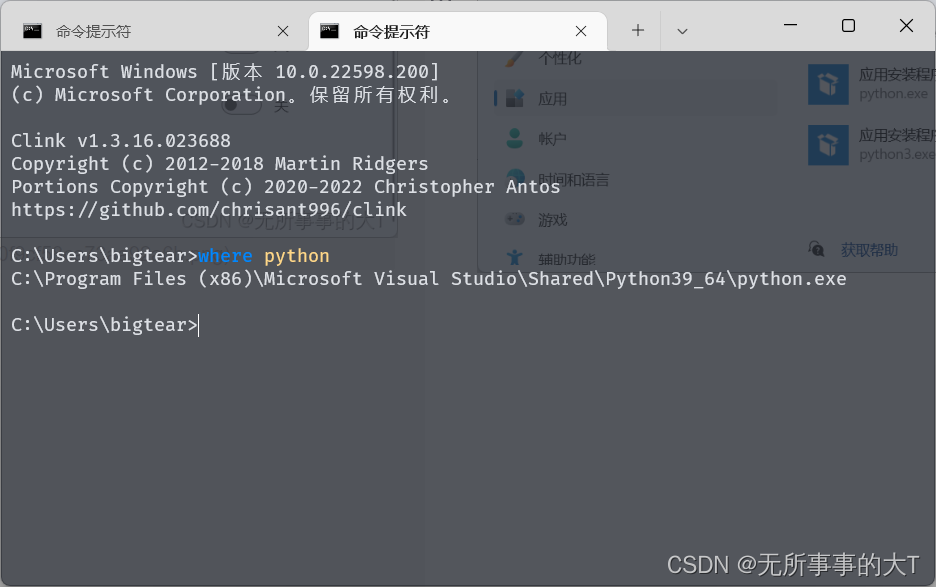Click the 游戏 controller icon in Settings

tap(515, 219)
